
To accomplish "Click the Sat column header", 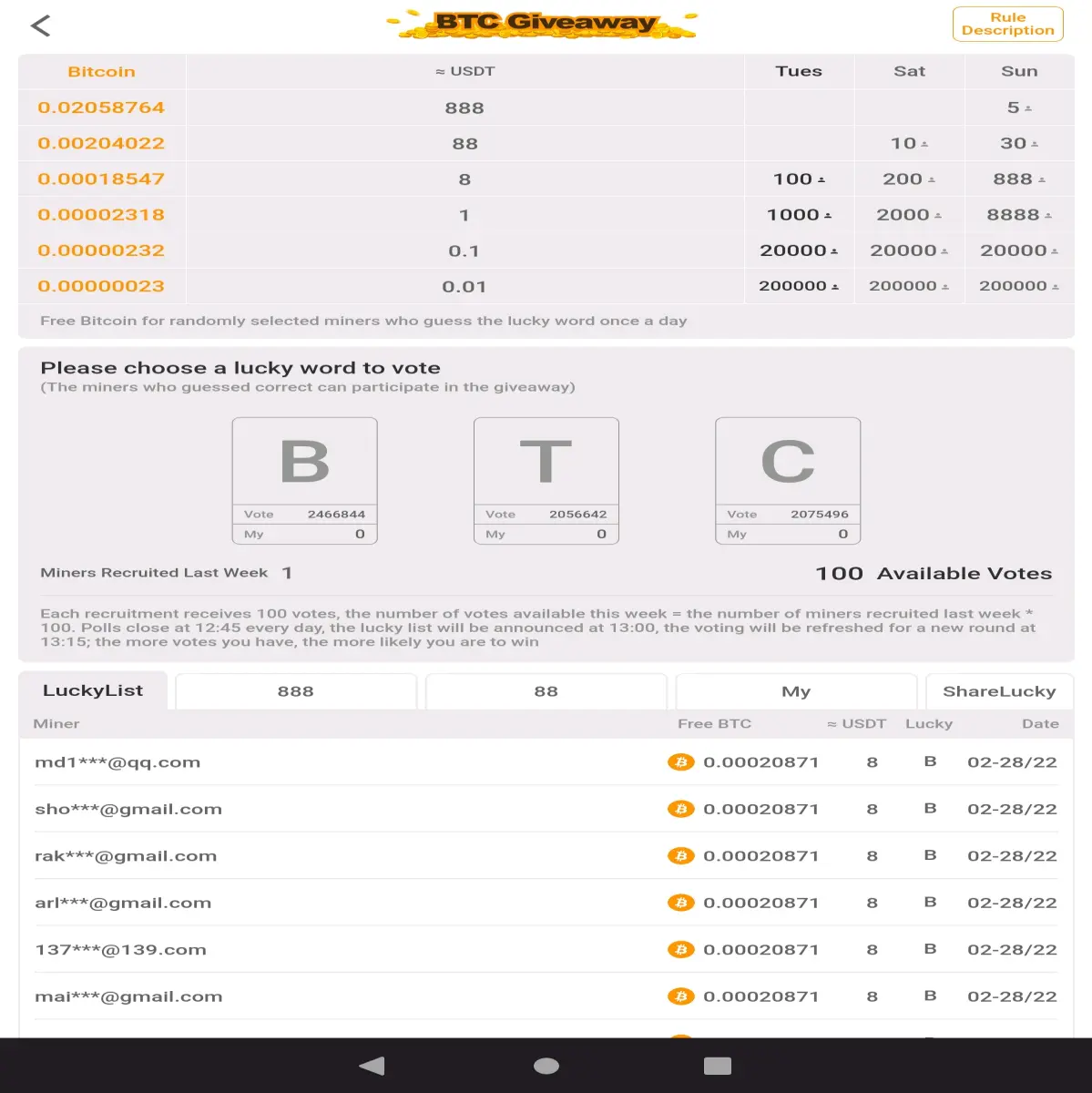I will pyautogui.click(x=909, y=71).
